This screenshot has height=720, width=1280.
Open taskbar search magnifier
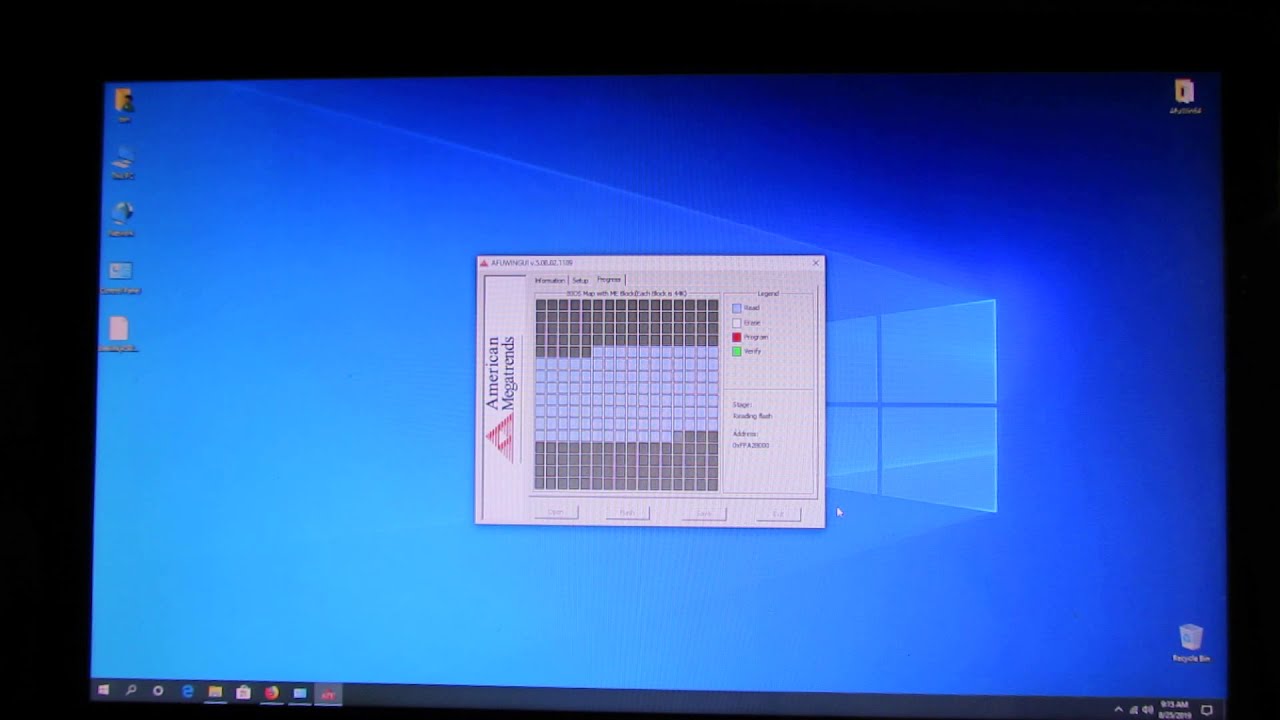[131, 691]
